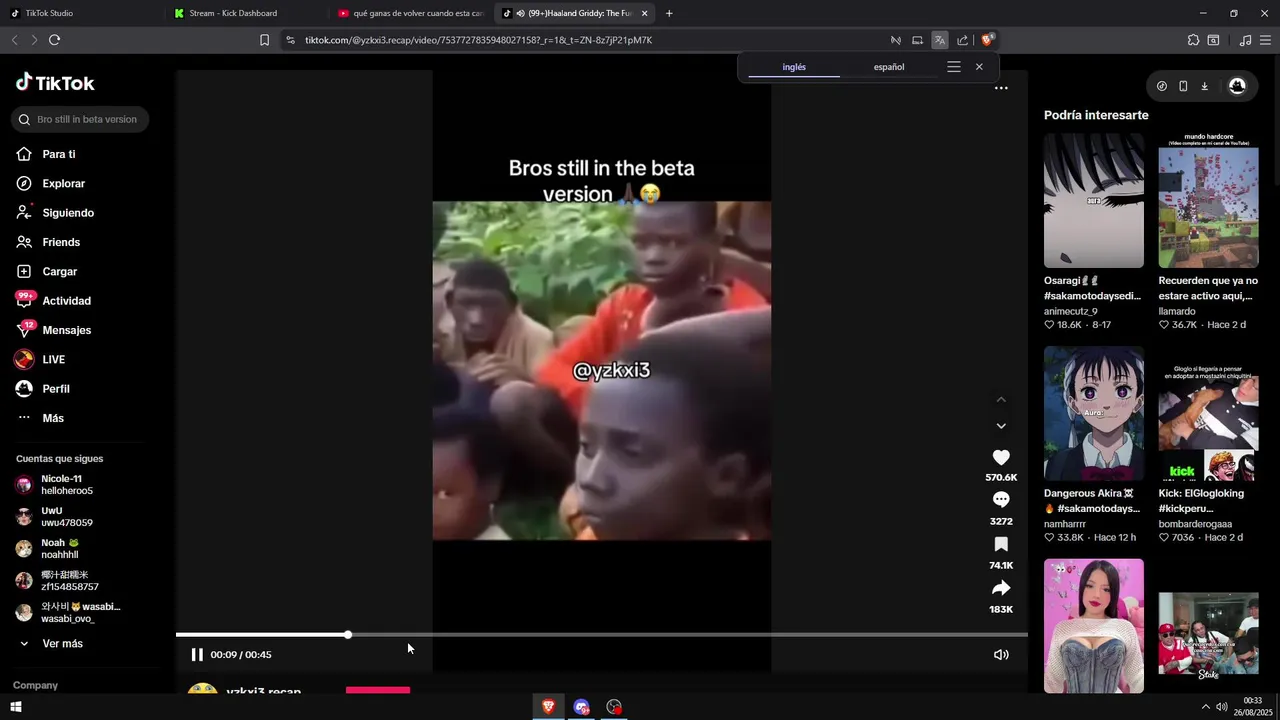
Task: Click the get app phone icon
Action: pyautogui.click(x=1183, y=86)
